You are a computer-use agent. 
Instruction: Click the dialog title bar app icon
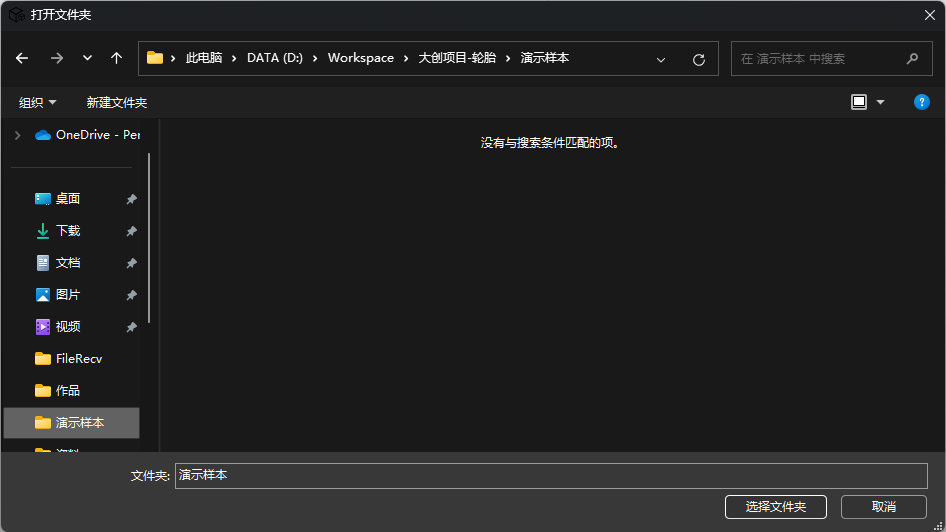[16, 14]
